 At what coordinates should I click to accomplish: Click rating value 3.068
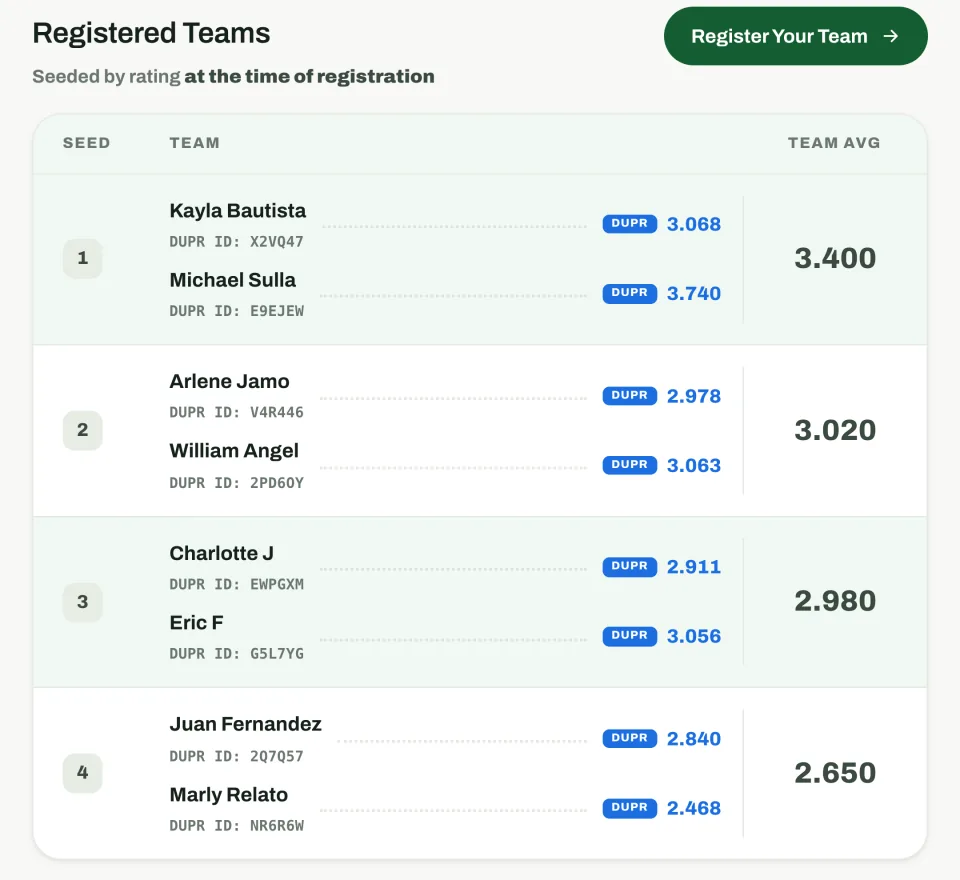coord(694,224)
